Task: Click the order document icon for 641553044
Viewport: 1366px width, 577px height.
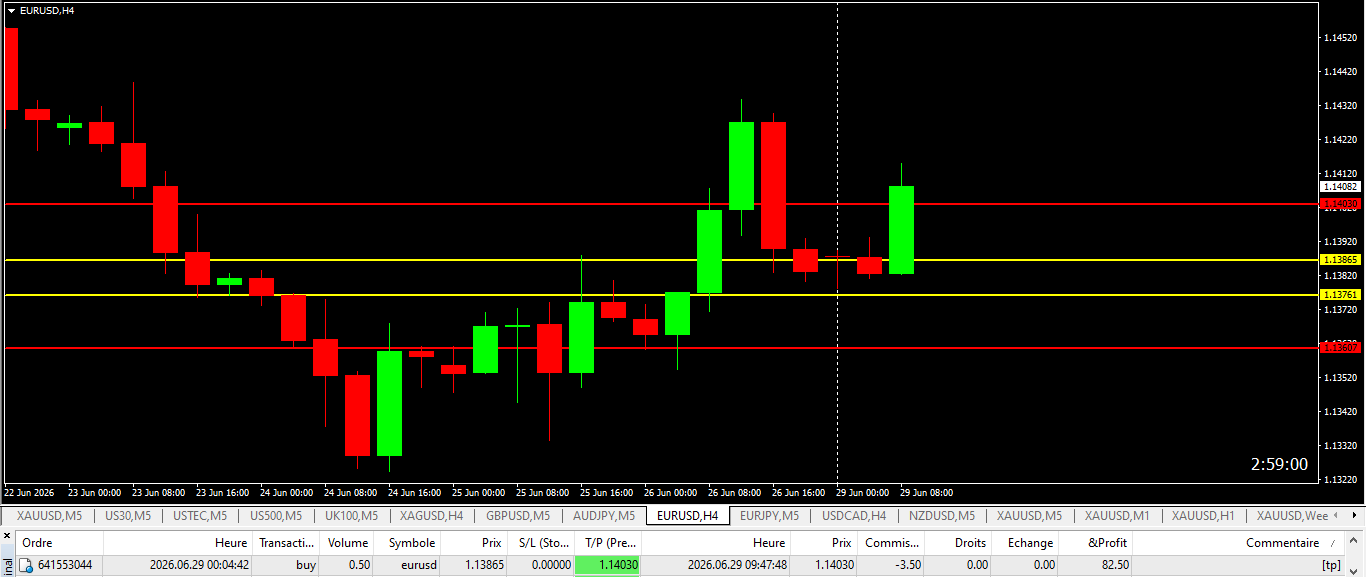Action: [x=27, y=565]
